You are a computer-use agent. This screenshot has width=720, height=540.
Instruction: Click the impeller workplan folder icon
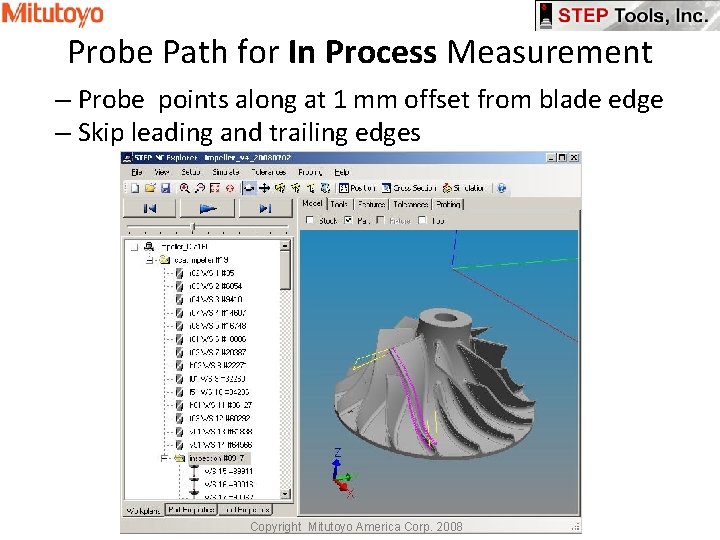165,260
